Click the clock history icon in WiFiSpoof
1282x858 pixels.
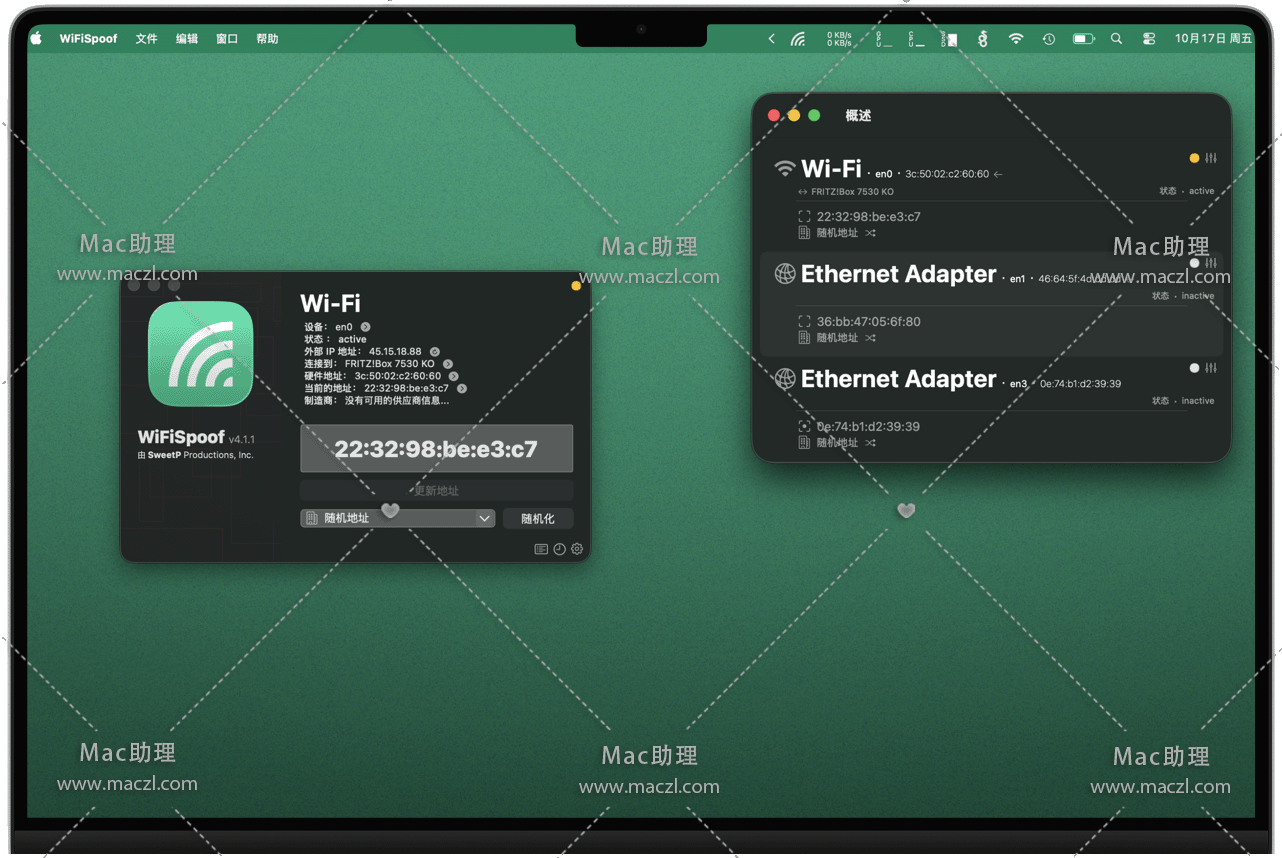559,549
